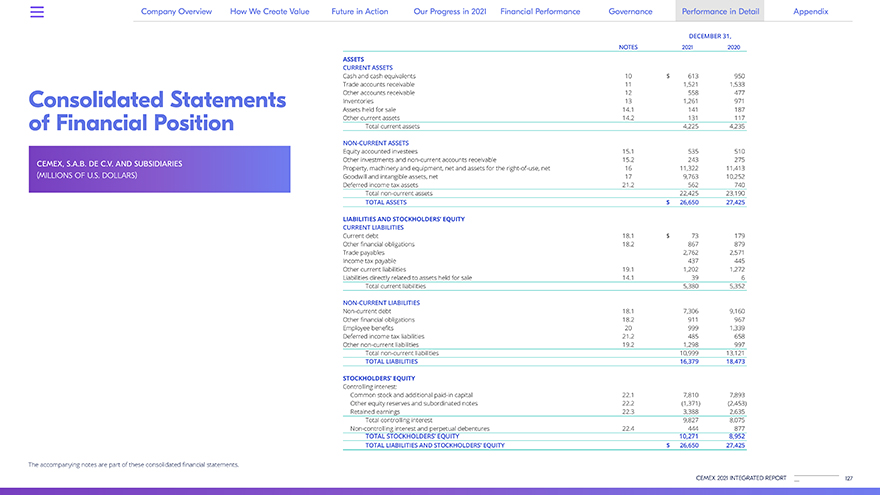Click note 10 beside Cash and cash equivalents
This screenshot has width=880, height=495.
click(x=628, y=76)
